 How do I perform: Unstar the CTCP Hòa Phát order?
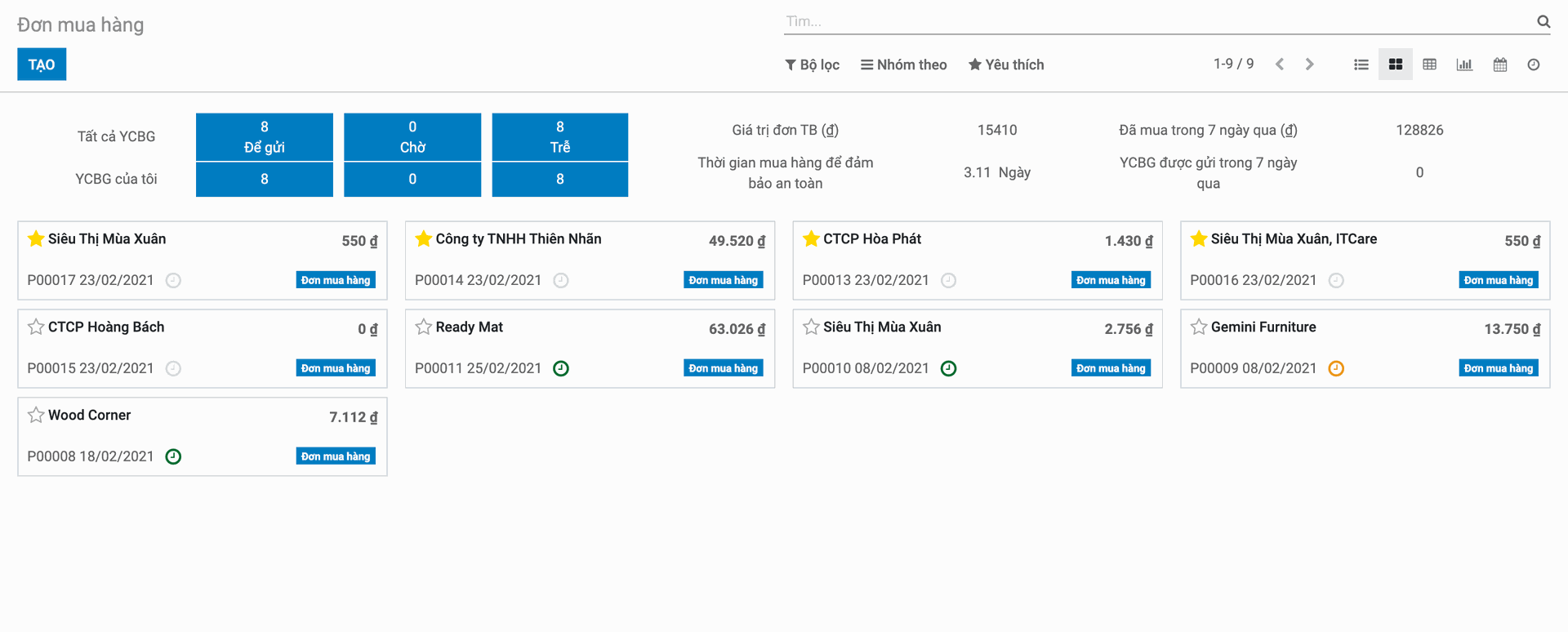[811, 238]
